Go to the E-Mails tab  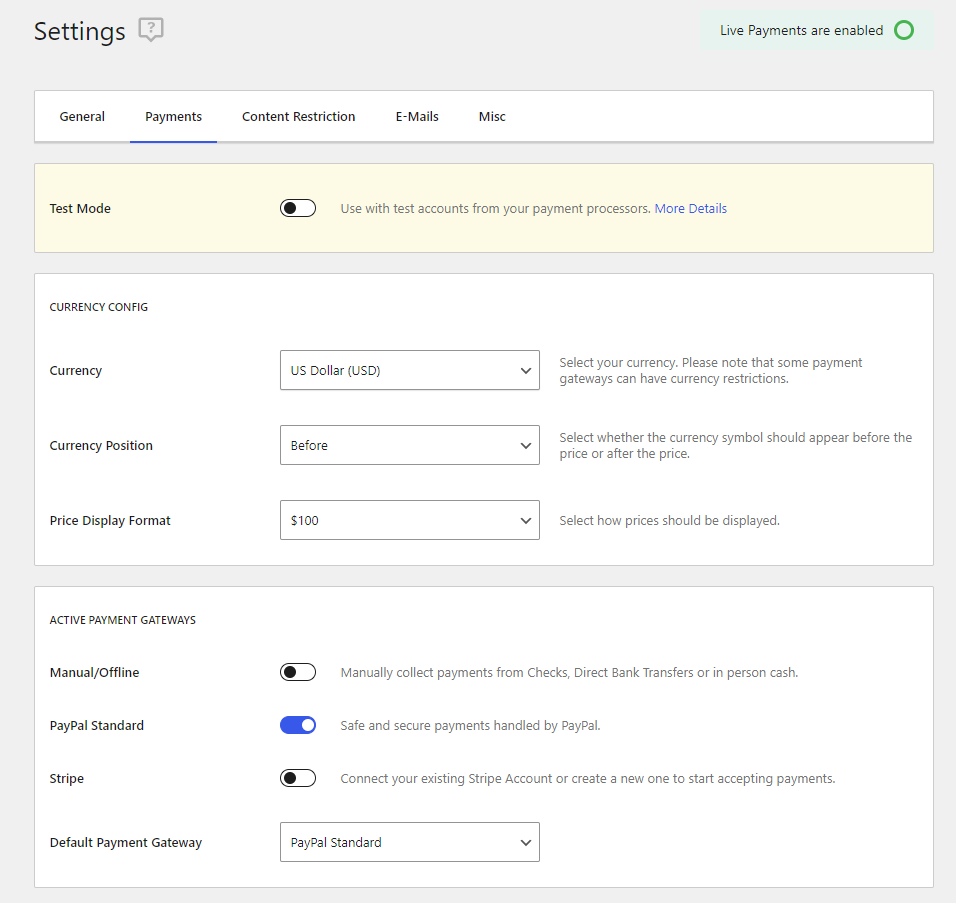417,116
